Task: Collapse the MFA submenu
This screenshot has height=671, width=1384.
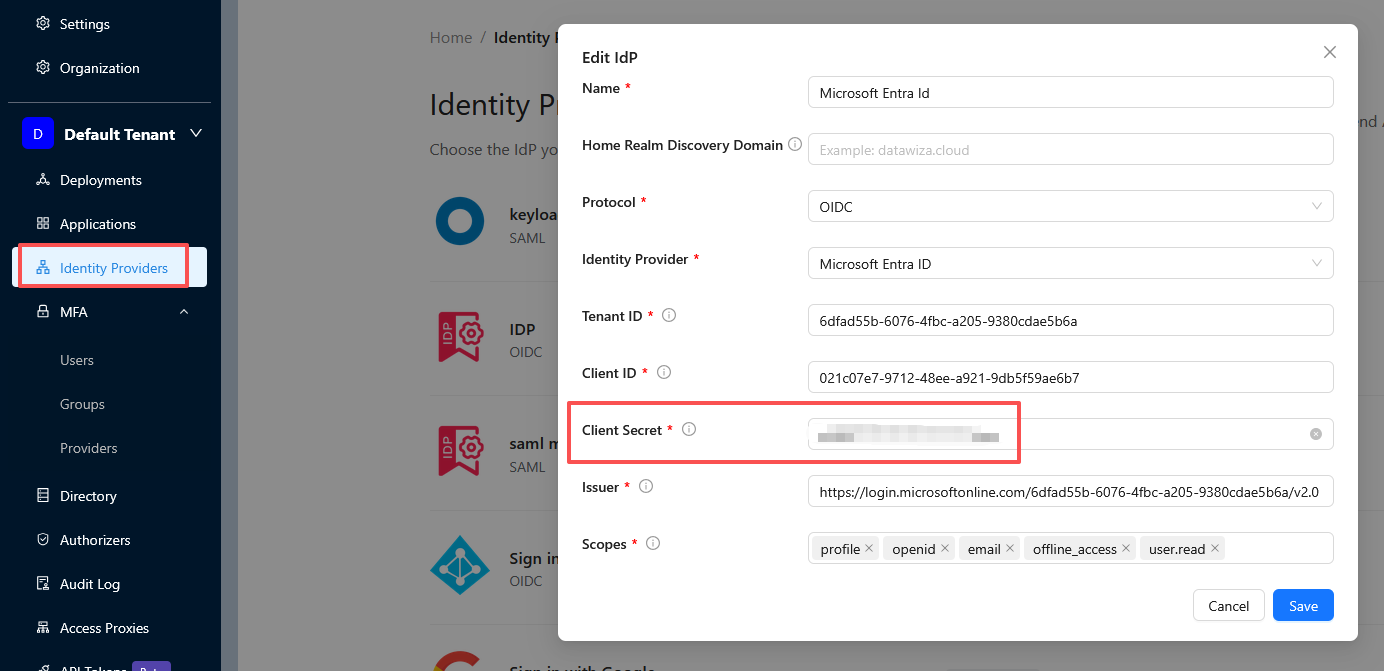Action: click(184, 312)
